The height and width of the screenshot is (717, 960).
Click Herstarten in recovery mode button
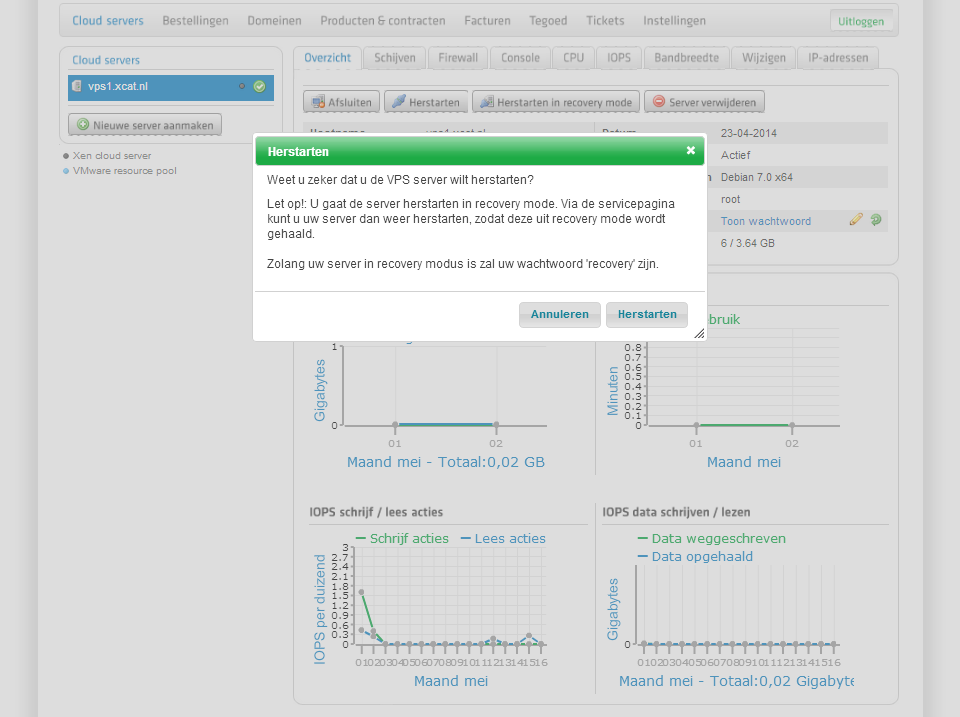[x=555, y=102]
